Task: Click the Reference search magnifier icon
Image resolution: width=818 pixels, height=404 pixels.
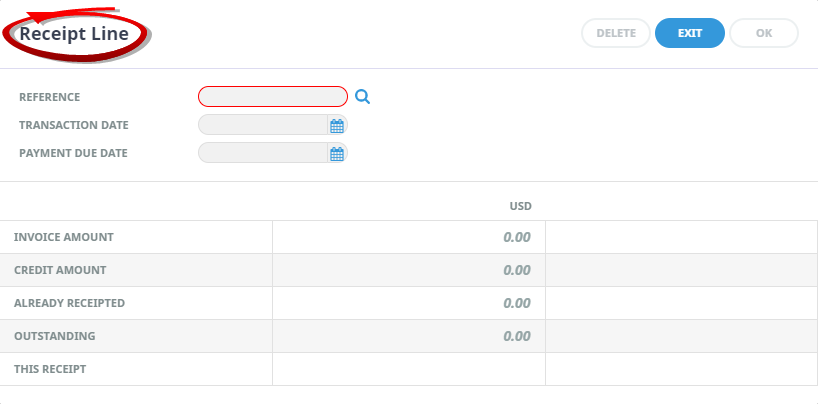Action: point(363,97)
